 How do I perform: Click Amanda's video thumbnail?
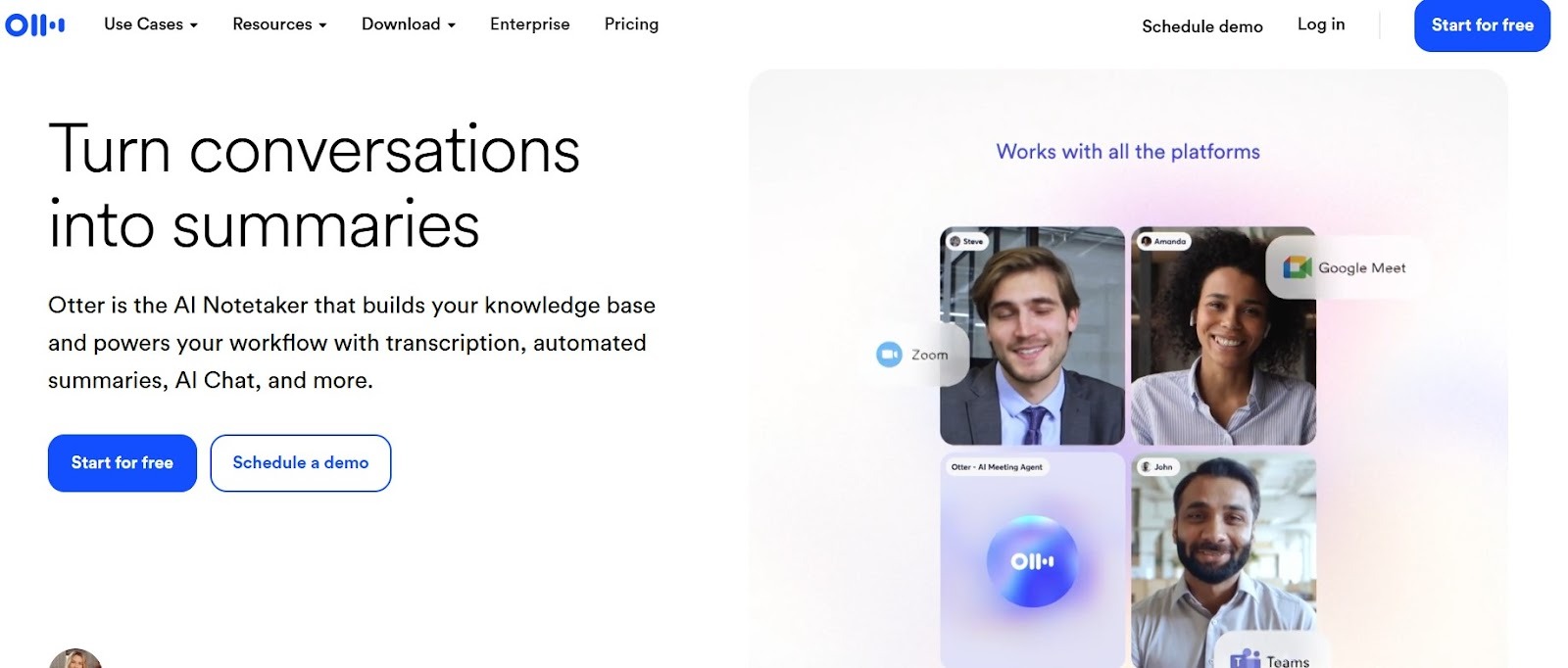pos(1223,336)
